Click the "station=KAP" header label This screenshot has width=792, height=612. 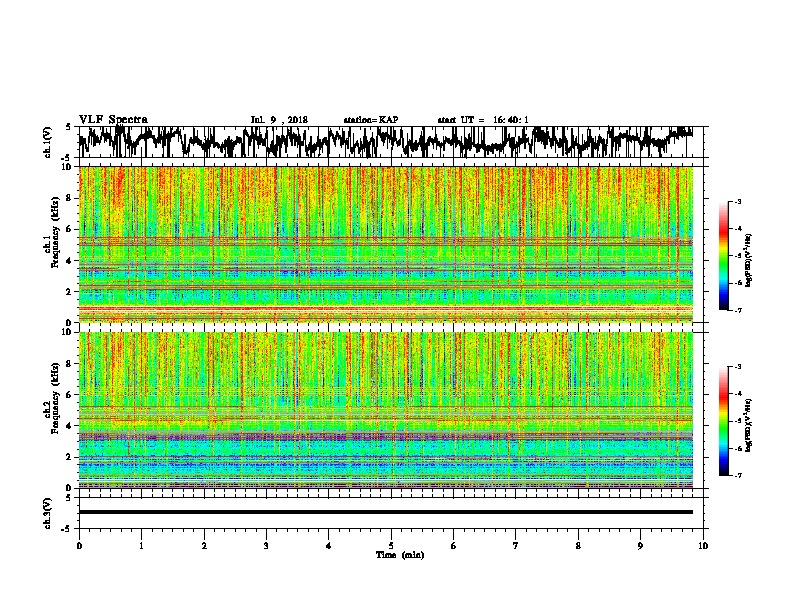[371, 120]
